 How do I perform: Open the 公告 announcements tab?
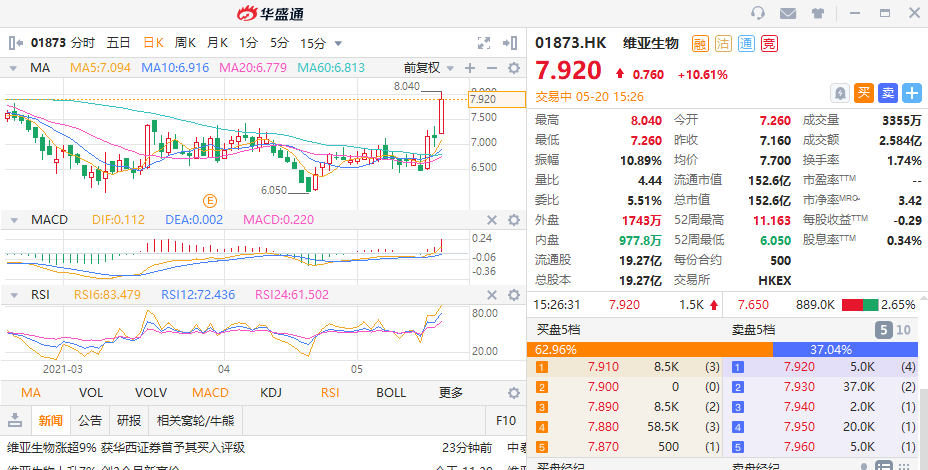coord(90,420)
